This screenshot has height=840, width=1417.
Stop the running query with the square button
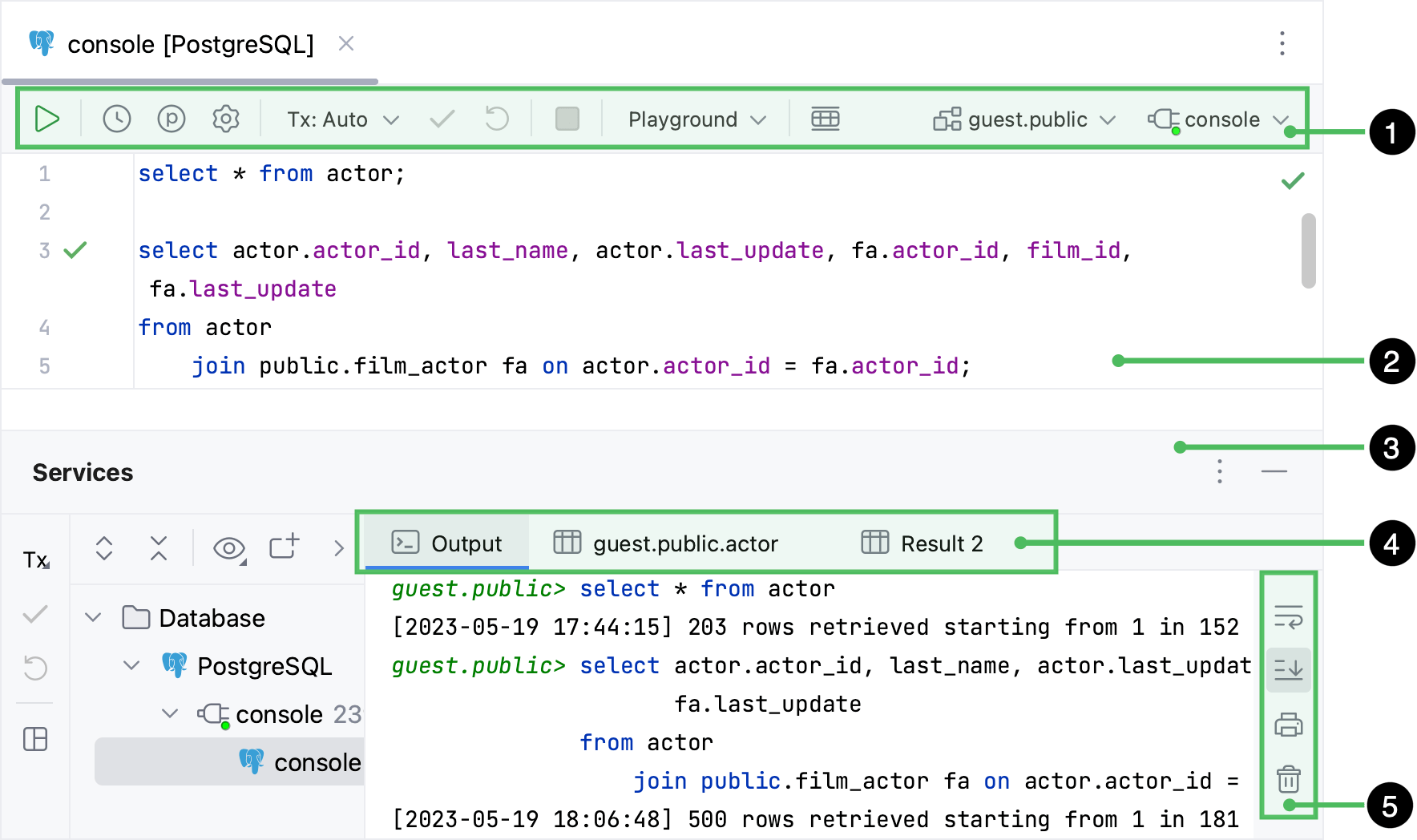(x=567, y=119)
